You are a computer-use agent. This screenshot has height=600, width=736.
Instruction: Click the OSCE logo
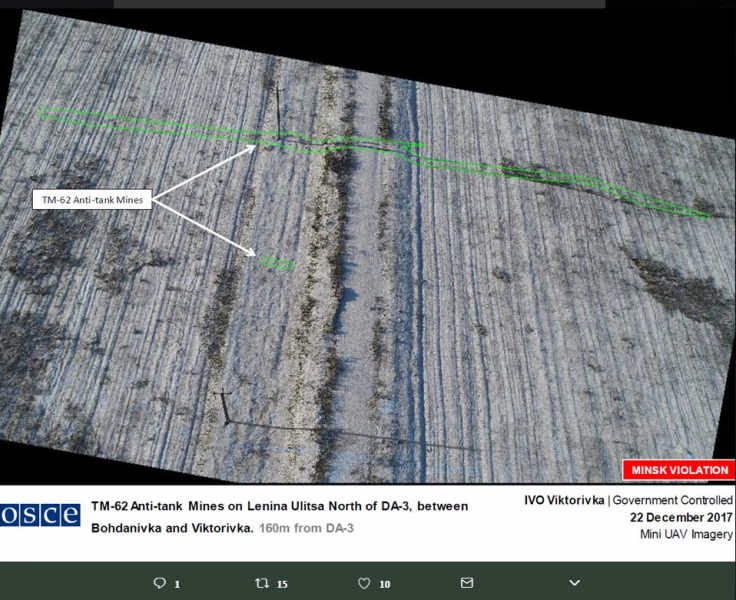pyautogui.click(x=40, y=515)
